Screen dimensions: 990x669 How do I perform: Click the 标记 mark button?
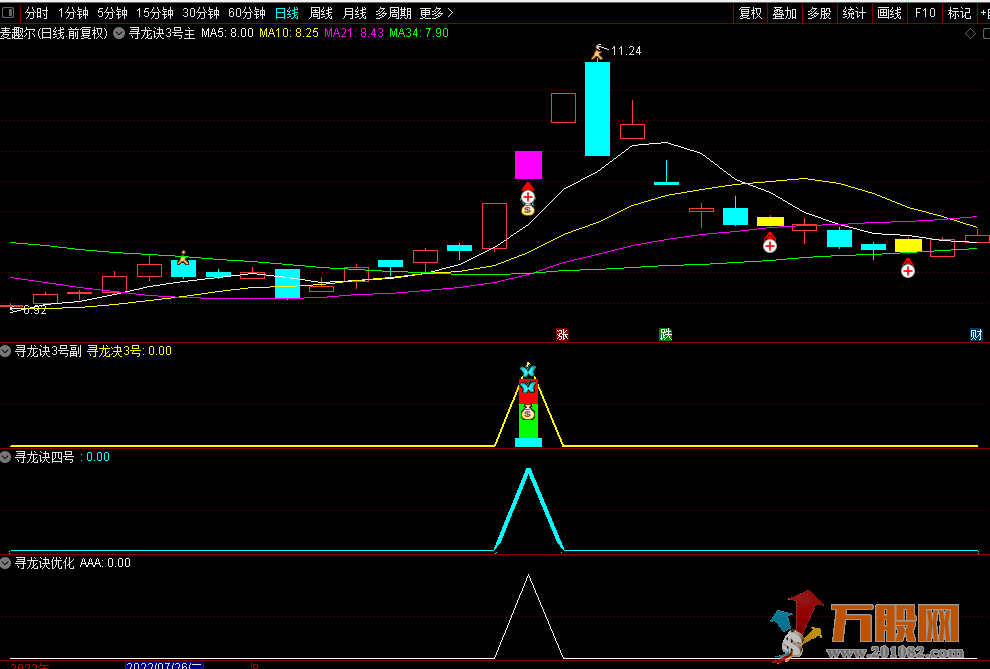pos(959,13)
